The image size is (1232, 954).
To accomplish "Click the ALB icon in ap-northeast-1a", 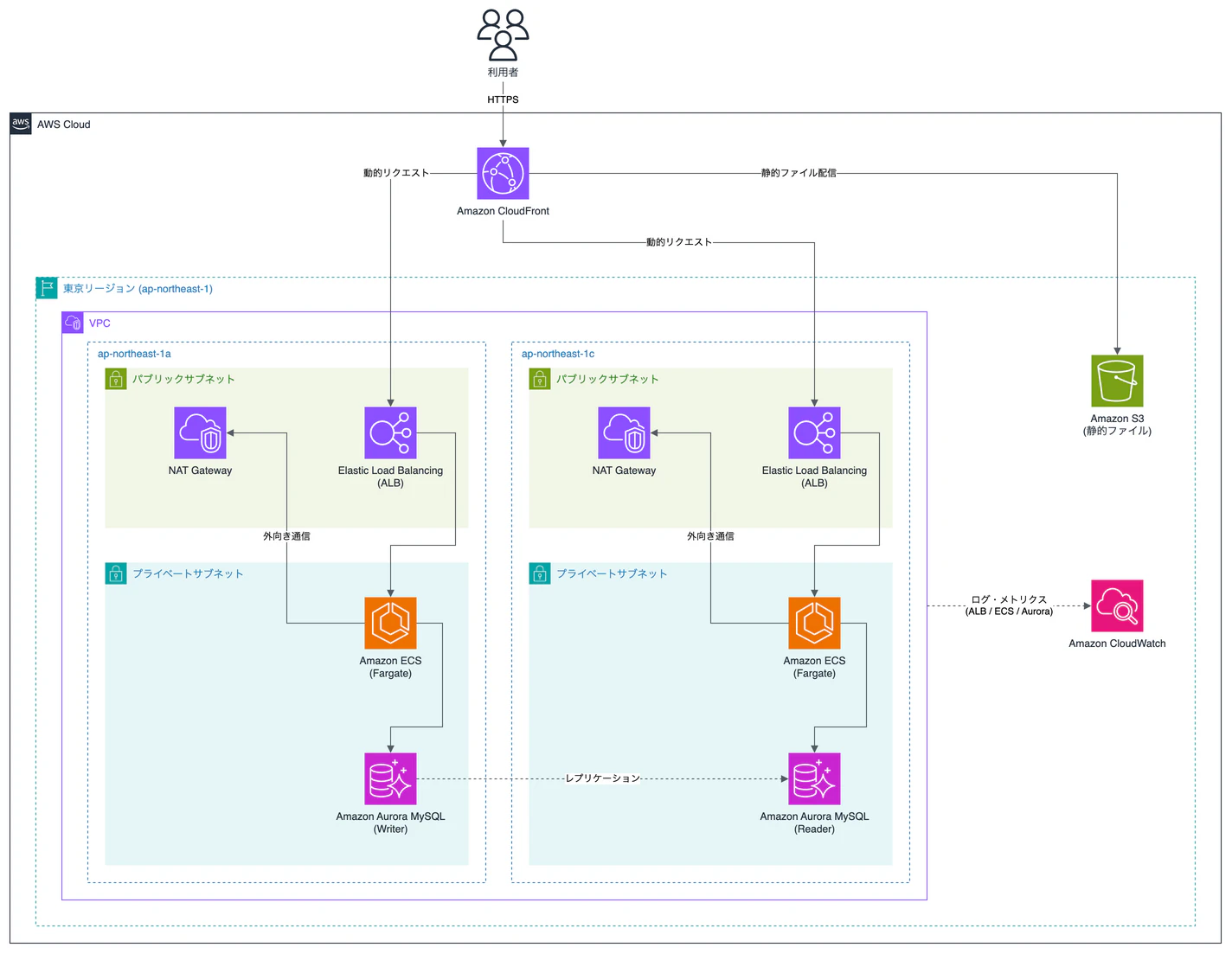I will click(390, 432).
